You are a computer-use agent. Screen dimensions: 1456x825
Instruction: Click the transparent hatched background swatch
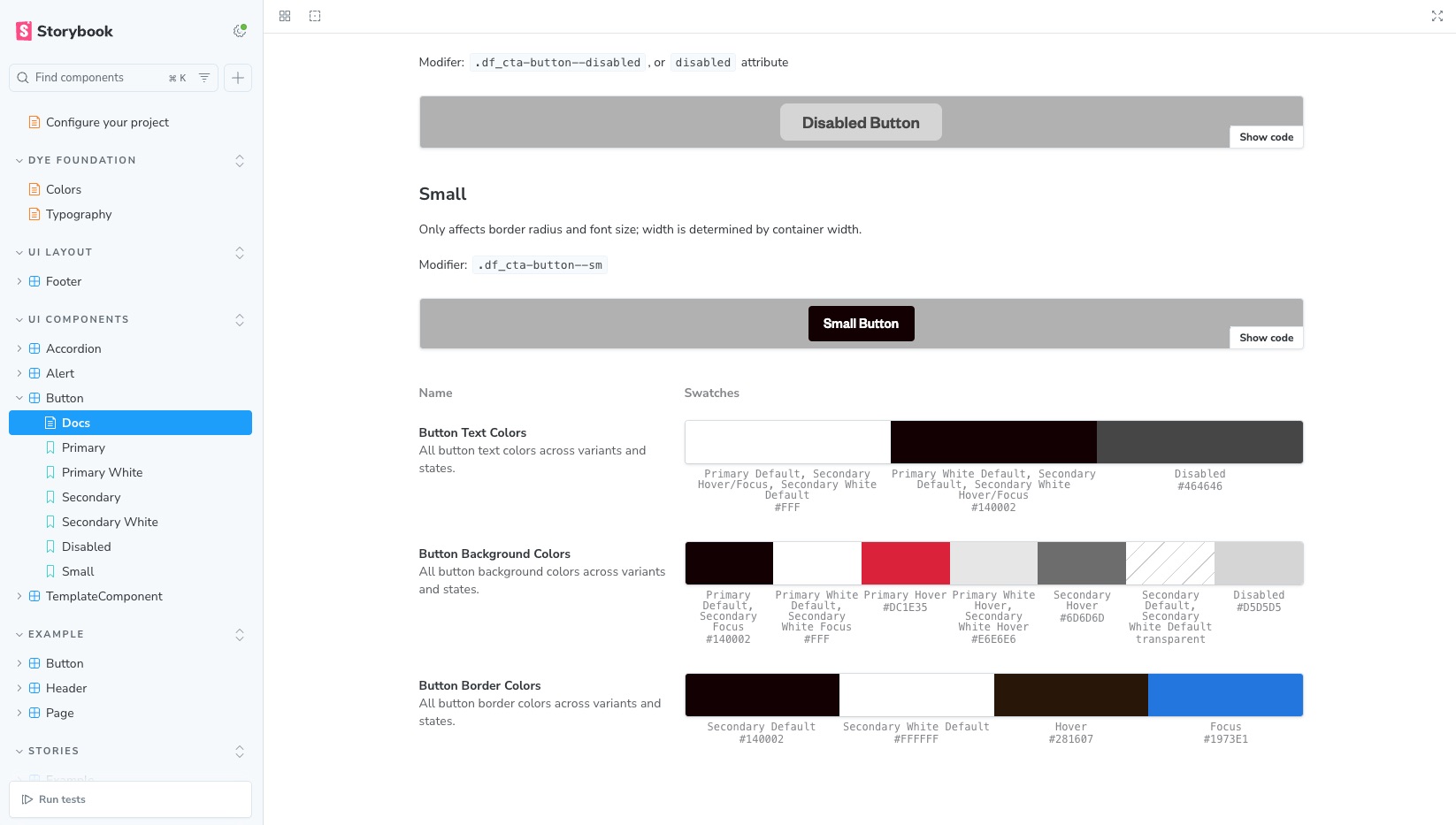[1170, 563]
